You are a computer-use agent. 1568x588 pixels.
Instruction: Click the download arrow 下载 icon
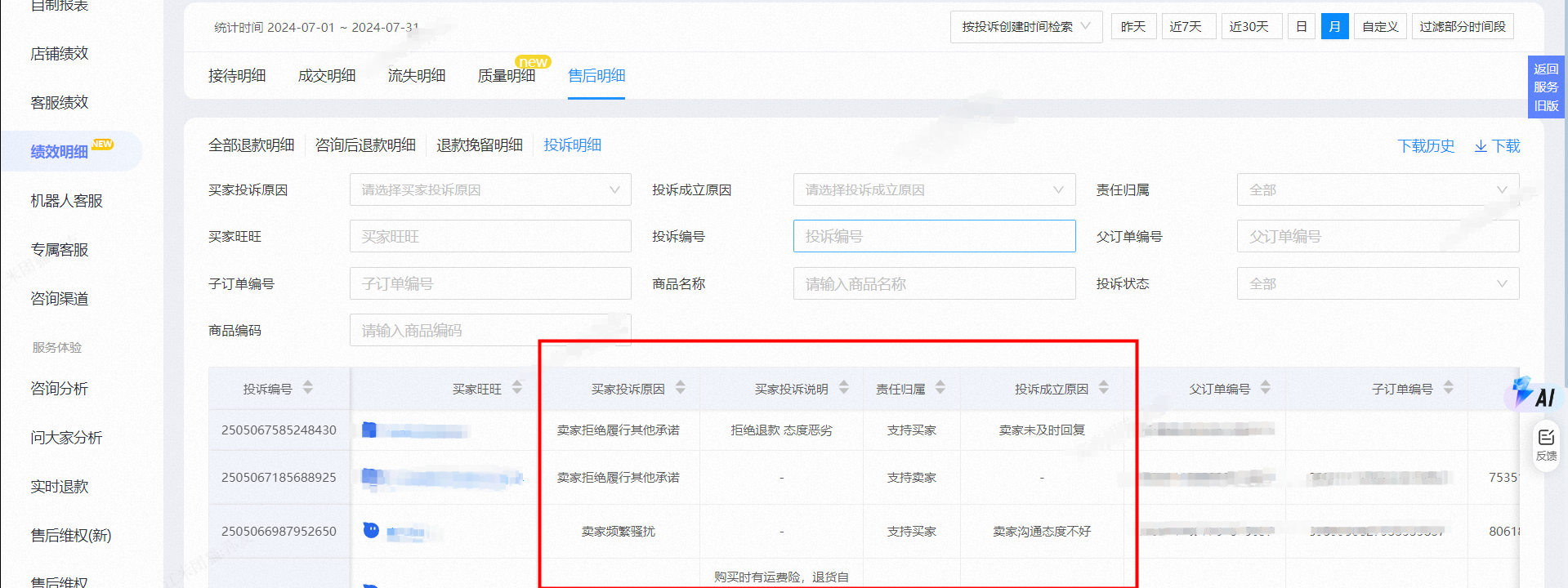pos(1497,146)
